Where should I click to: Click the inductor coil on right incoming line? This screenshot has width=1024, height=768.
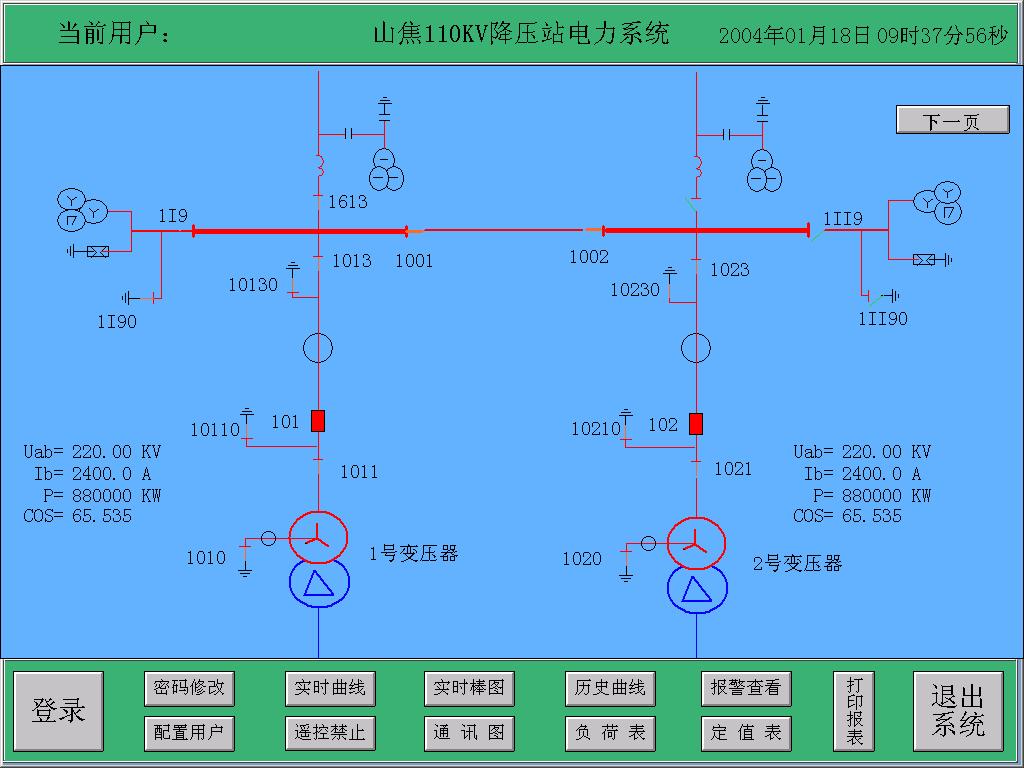697,167
